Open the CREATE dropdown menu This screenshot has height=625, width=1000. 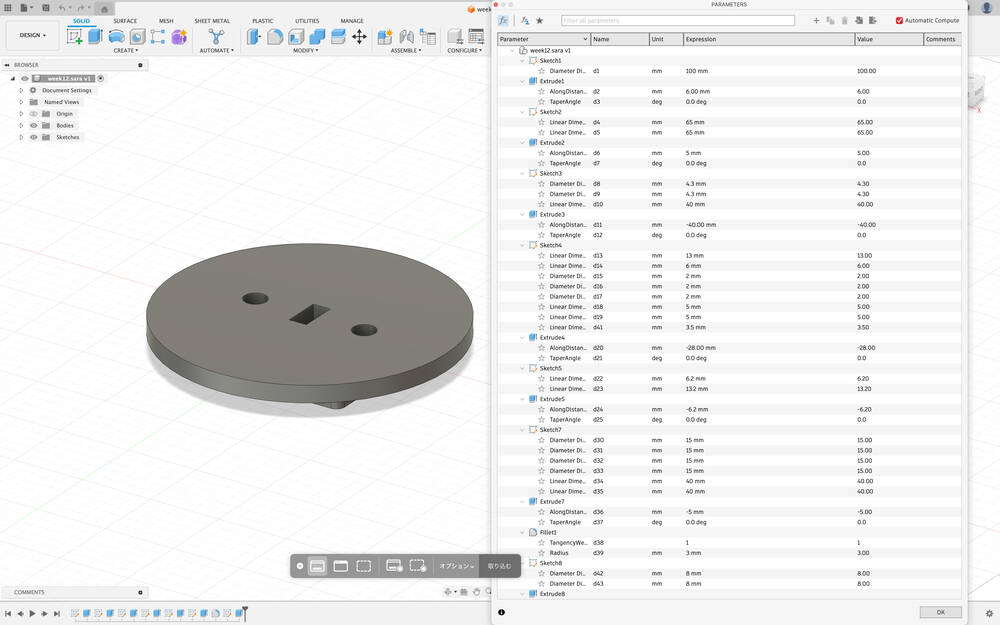pyautogui.click(x=126, y=50)
